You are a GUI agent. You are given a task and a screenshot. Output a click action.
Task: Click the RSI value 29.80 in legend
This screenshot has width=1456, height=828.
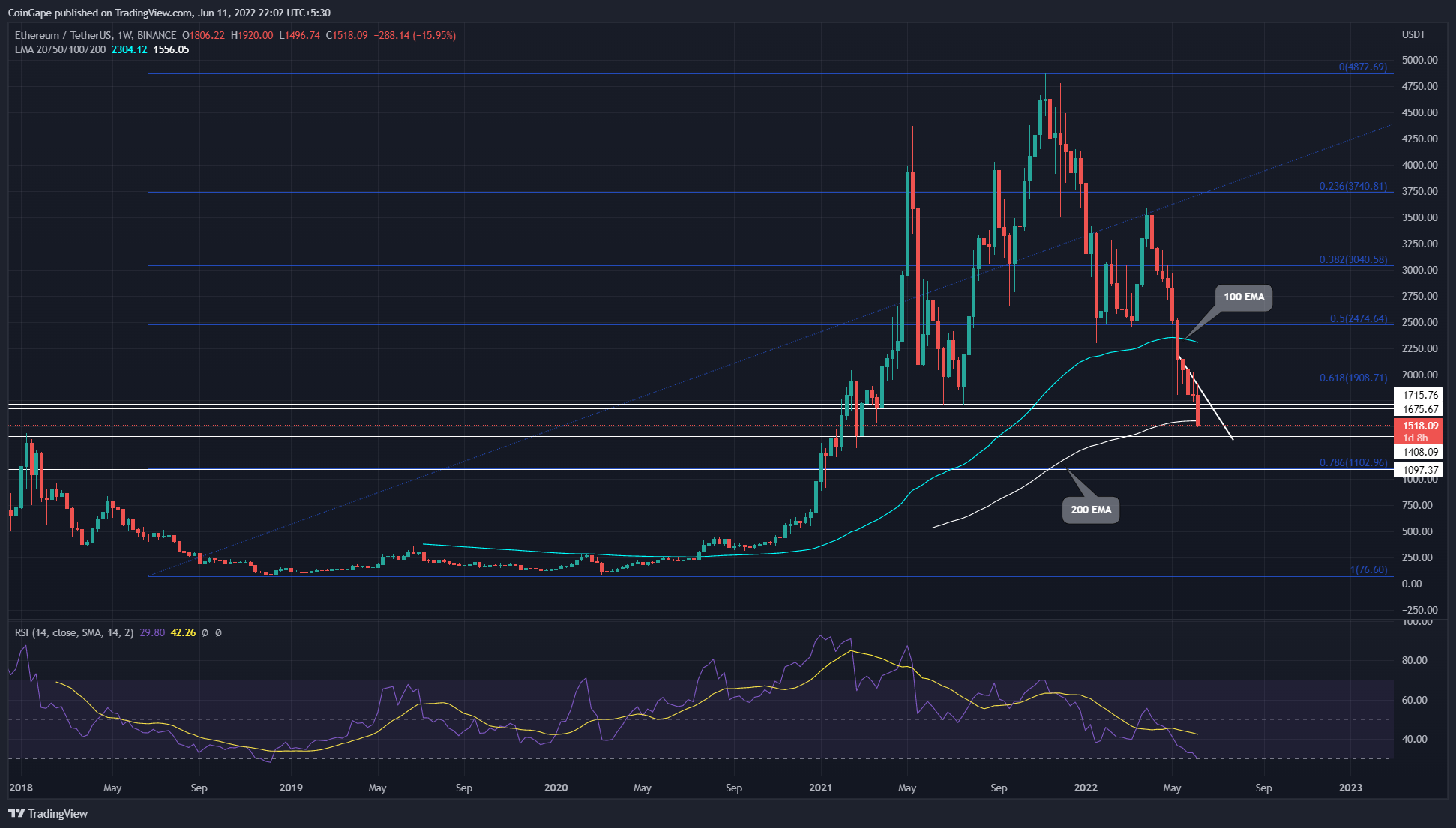click(152, 632)
